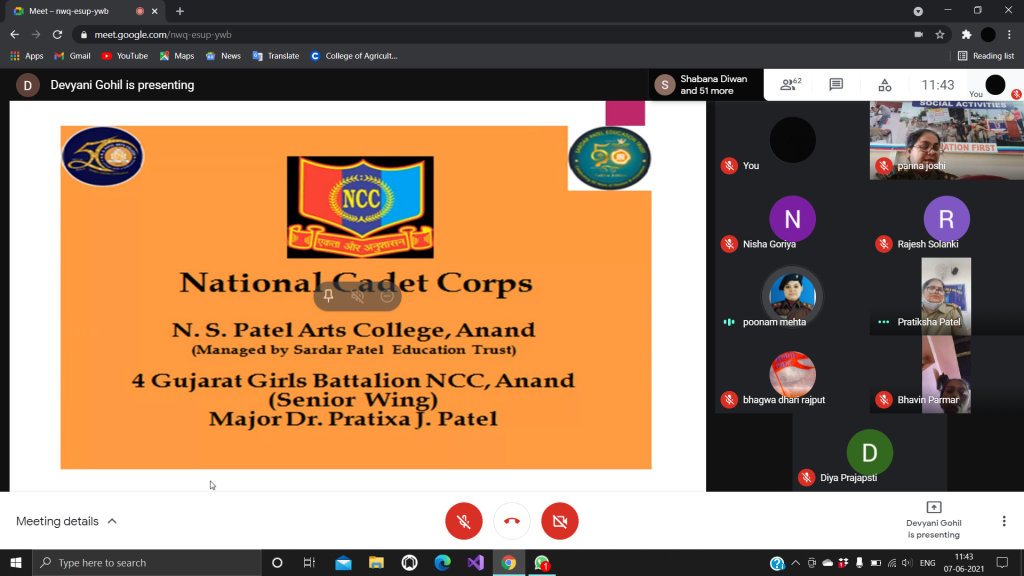This screenshot has height=576, width=1024.
Task: Click the camera permission icon in the address bar
Action: click(918, 35)
